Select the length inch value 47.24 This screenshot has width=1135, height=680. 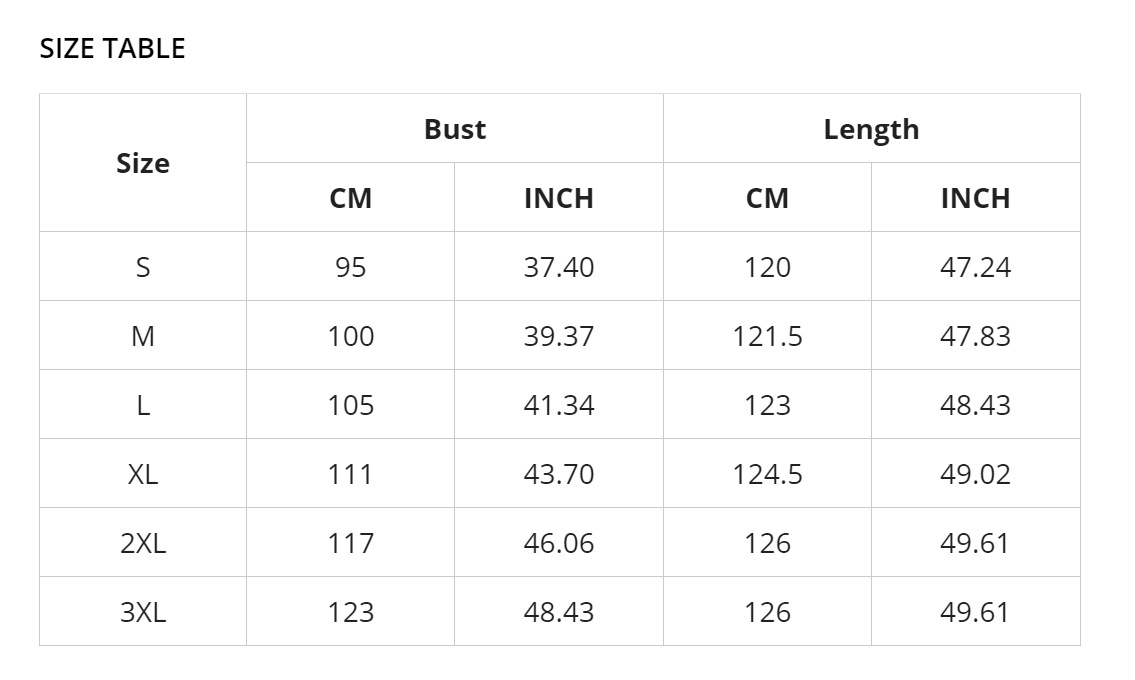(975, 267)
